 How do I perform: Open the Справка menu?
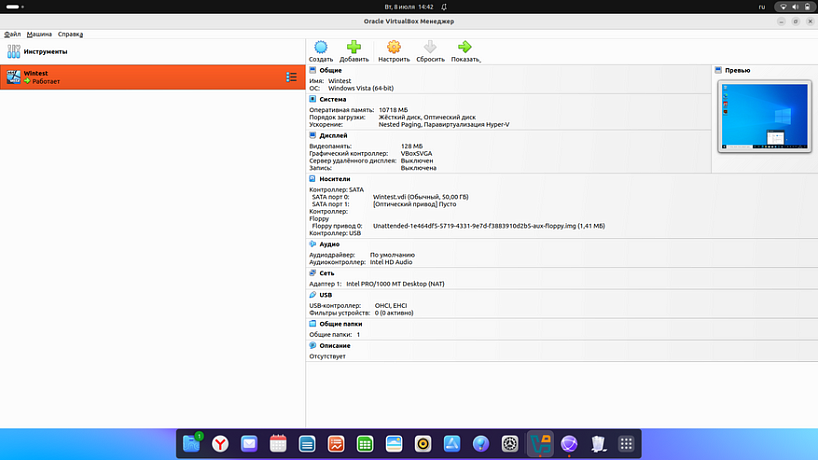point(70,34)
